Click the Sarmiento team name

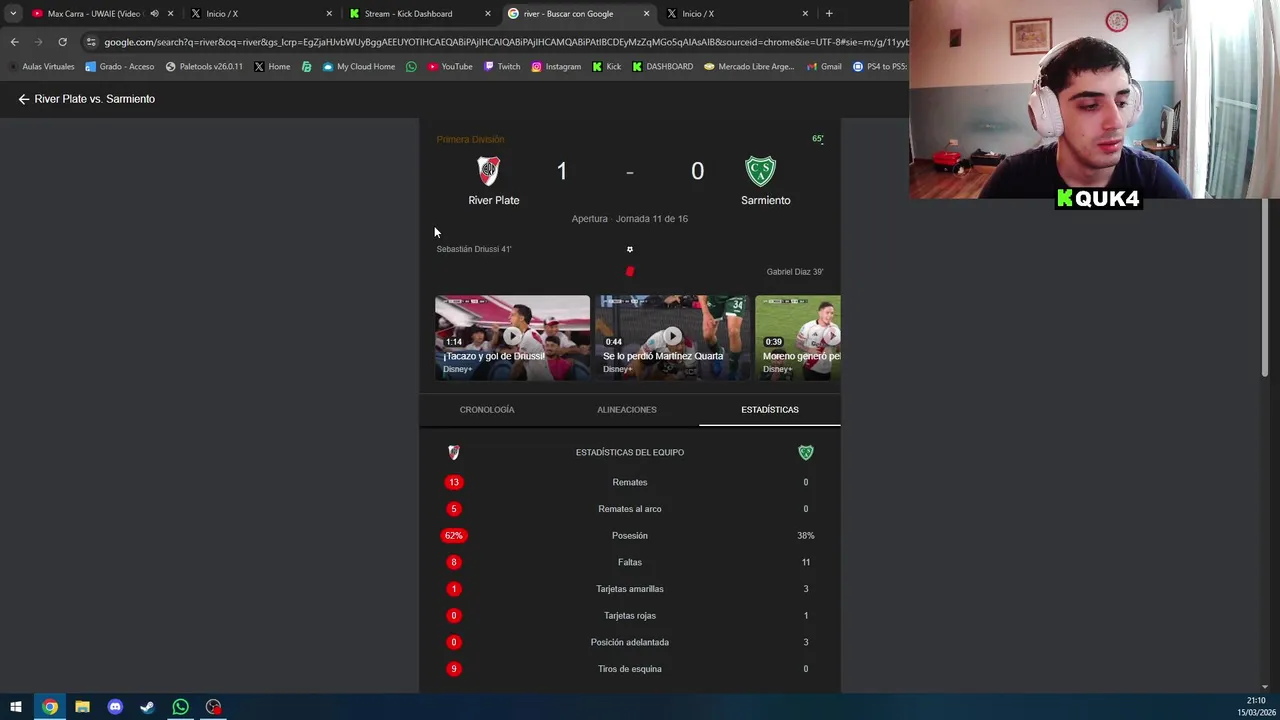(x=765, y=200)
